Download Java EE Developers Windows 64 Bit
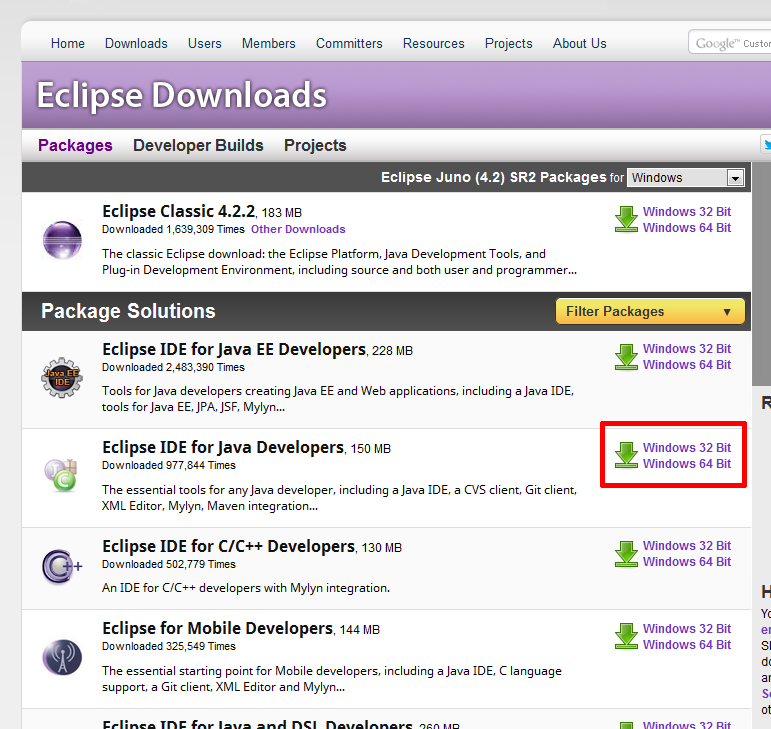771x729 pixels. click(x=687, y=365)
